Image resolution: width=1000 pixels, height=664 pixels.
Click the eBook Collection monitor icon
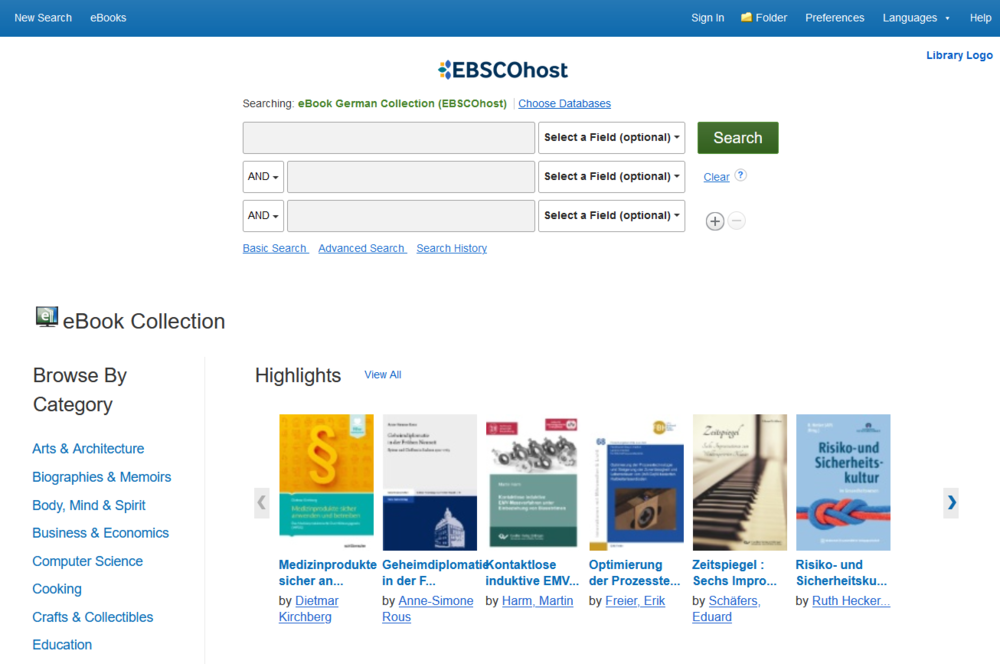tap(46, 318)
